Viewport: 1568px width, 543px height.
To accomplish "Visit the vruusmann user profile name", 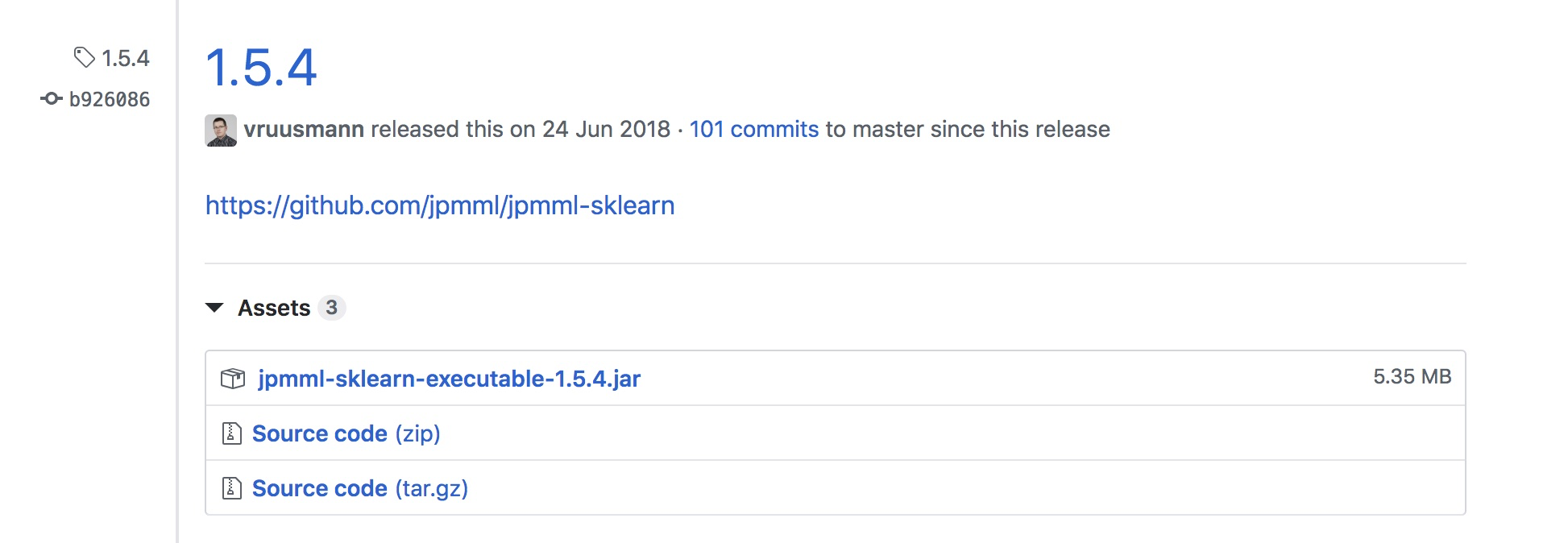I will (x=304, y=130).
